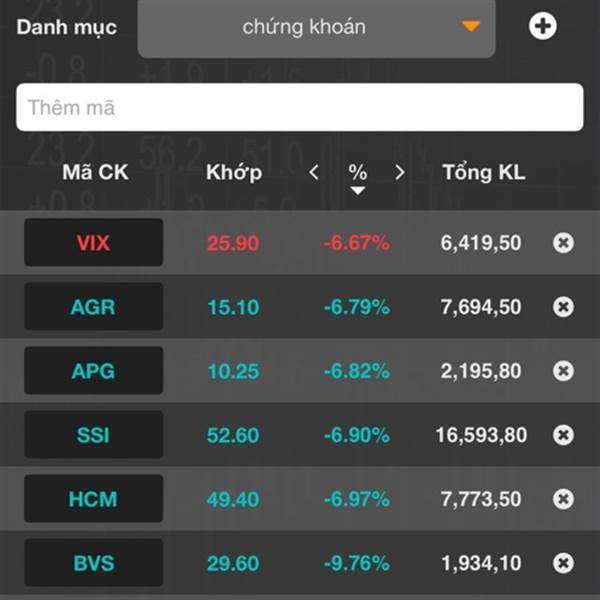Sort by Tổng KL column header
Viewport: 600px width, 600px height.
click(484, 172)
